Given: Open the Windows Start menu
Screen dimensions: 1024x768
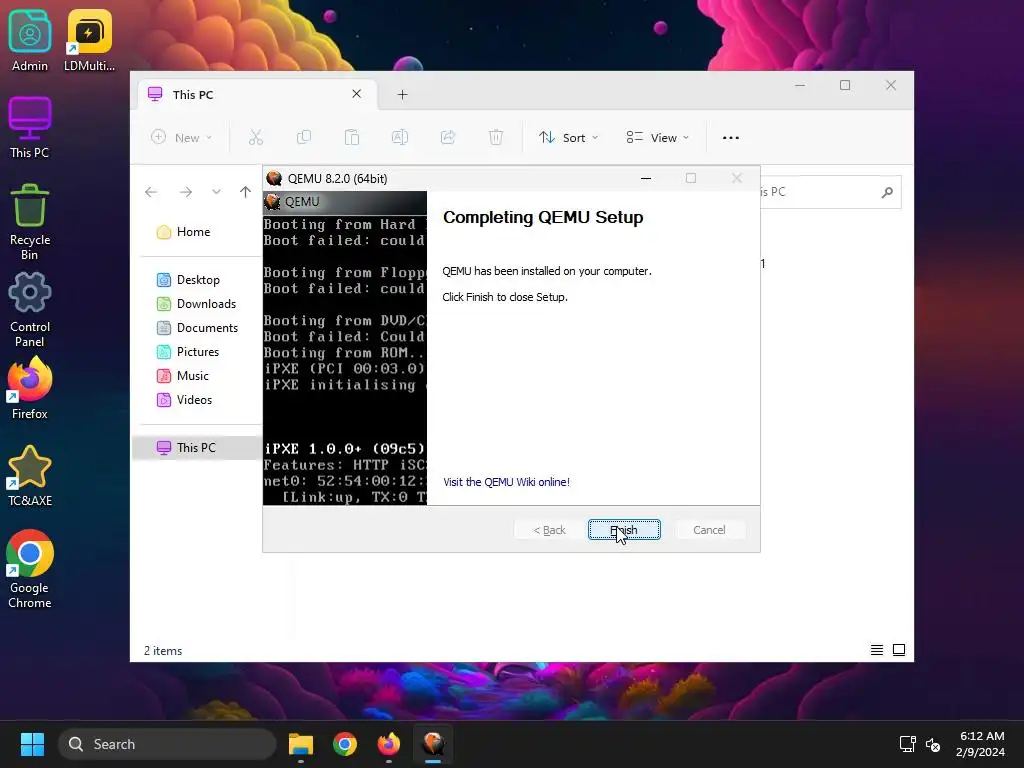Looking at the screenshot, I should [x=32, y=744].
